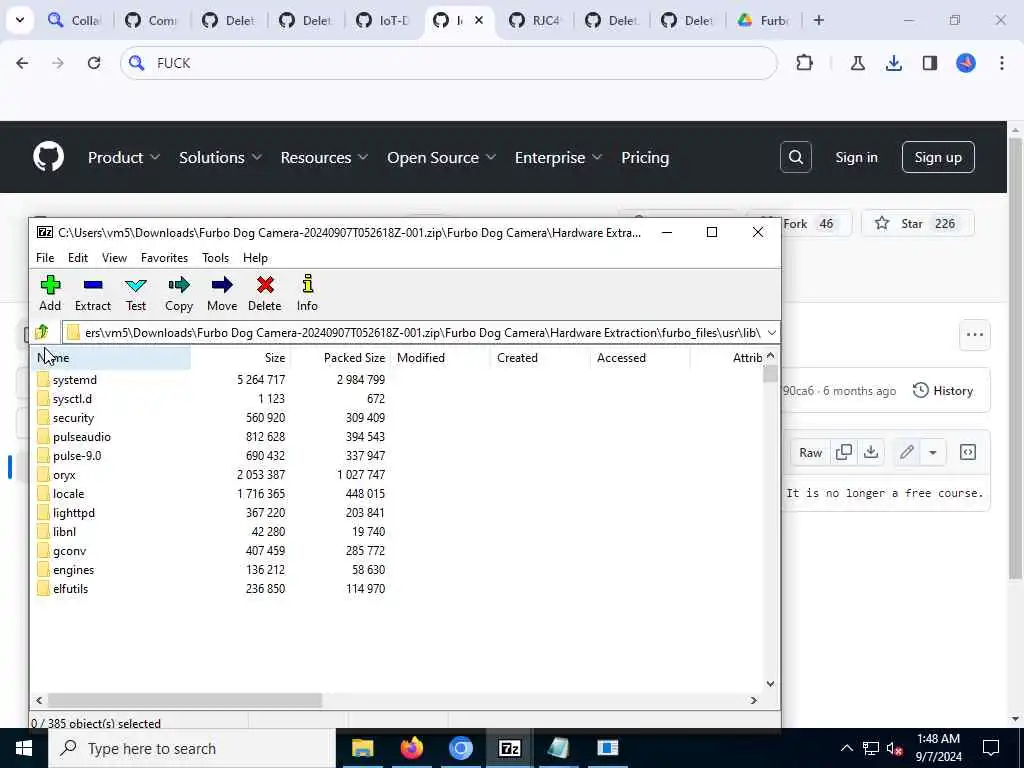Viewport: 1024px width, 768px height.
Task: Open the Help menu in 7-Zip
Action: [x=255, y=257]
